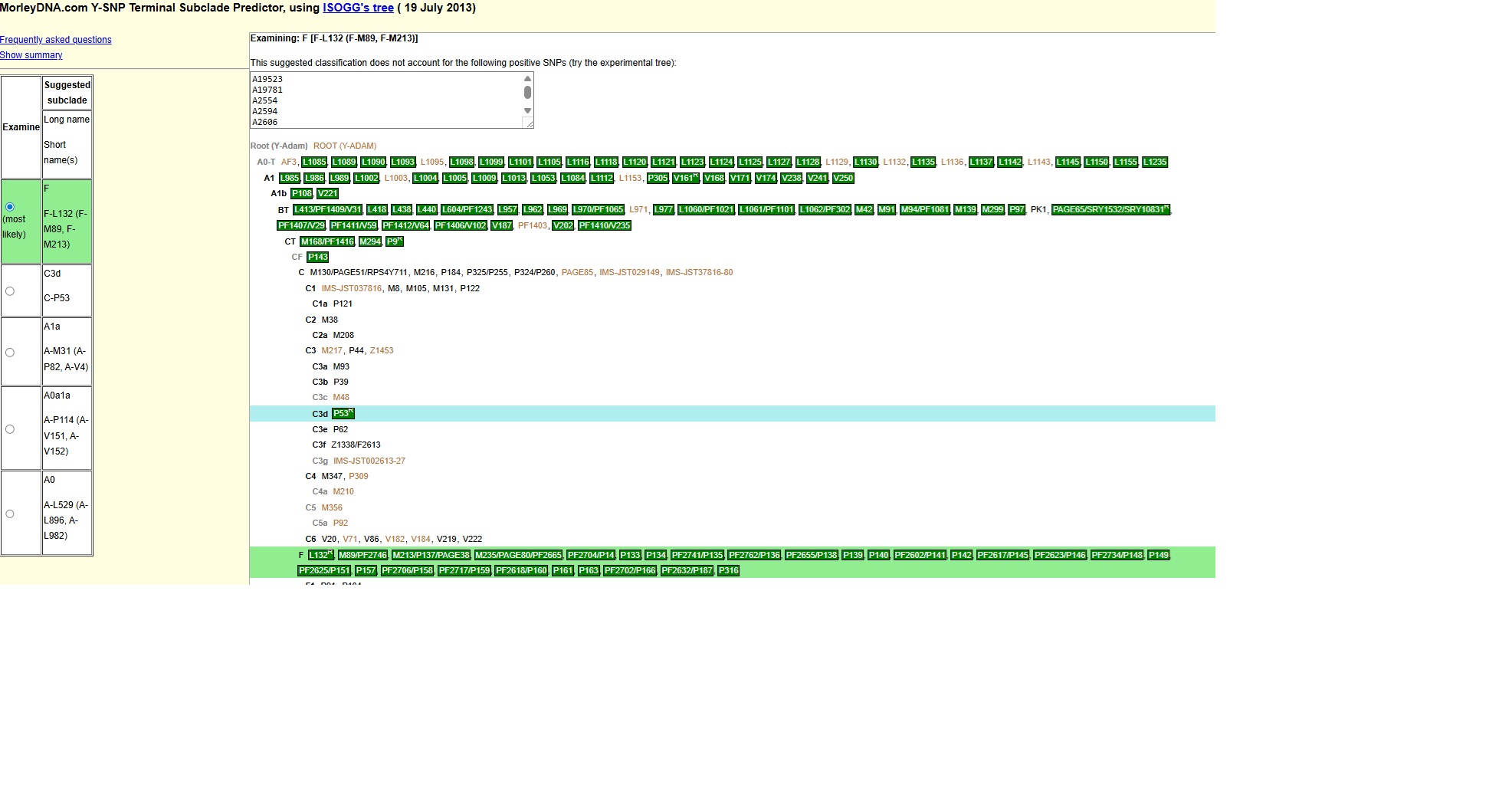Screen dimensions: 1512x791
Task: Click the green P108 badge in A1b row
Action: tap(302, 194)
